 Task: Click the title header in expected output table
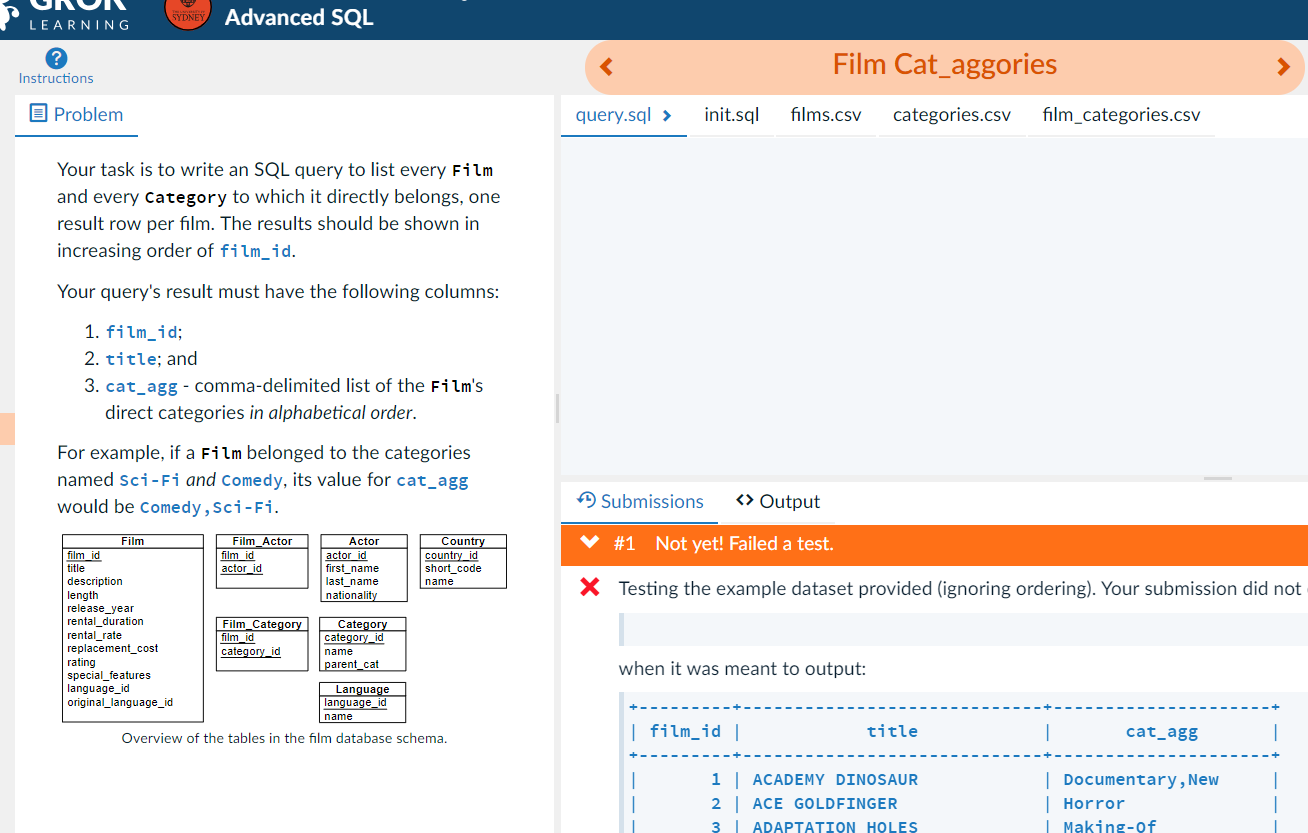[892, 732]
